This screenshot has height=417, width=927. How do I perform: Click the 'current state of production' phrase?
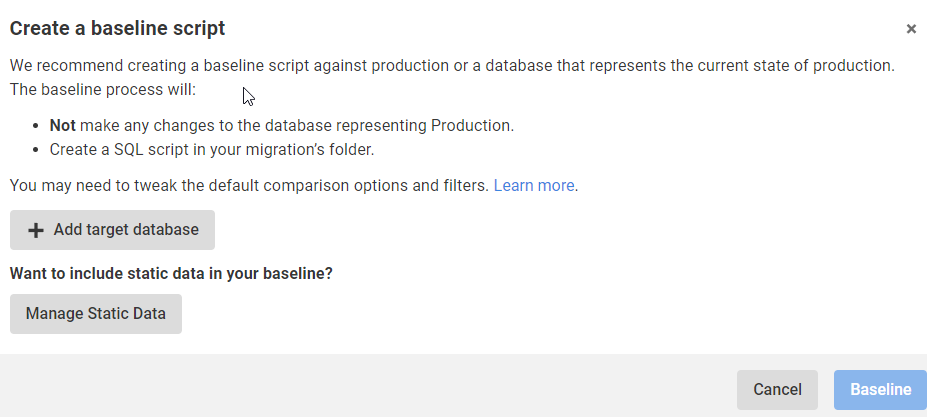(x=790, y=66)
